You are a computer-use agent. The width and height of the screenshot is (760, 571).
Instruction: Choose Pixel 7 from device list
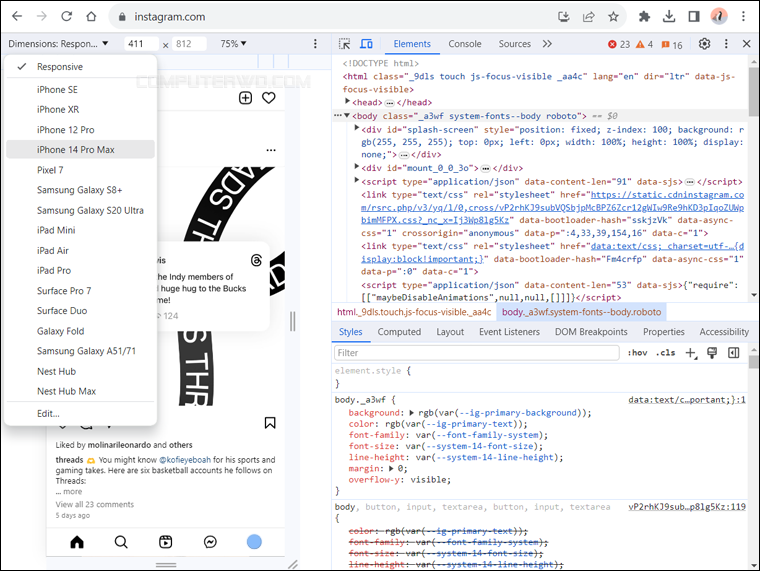point(80,170)
